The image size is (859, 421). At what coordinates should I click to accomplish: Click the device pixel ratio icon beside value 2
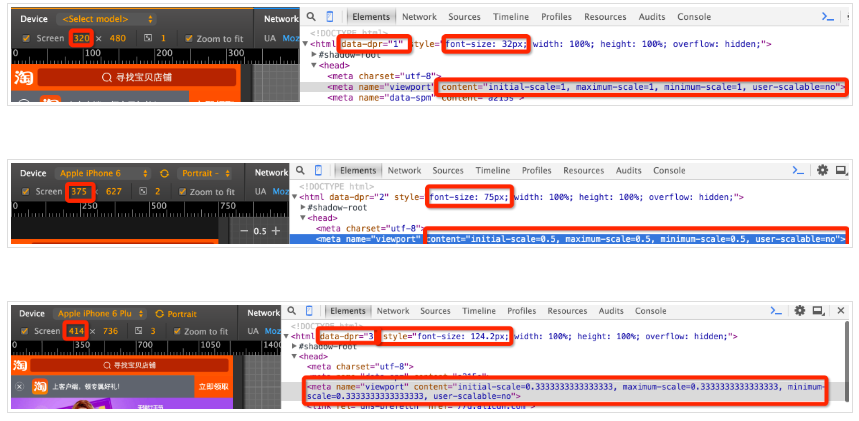click(143, 191)
